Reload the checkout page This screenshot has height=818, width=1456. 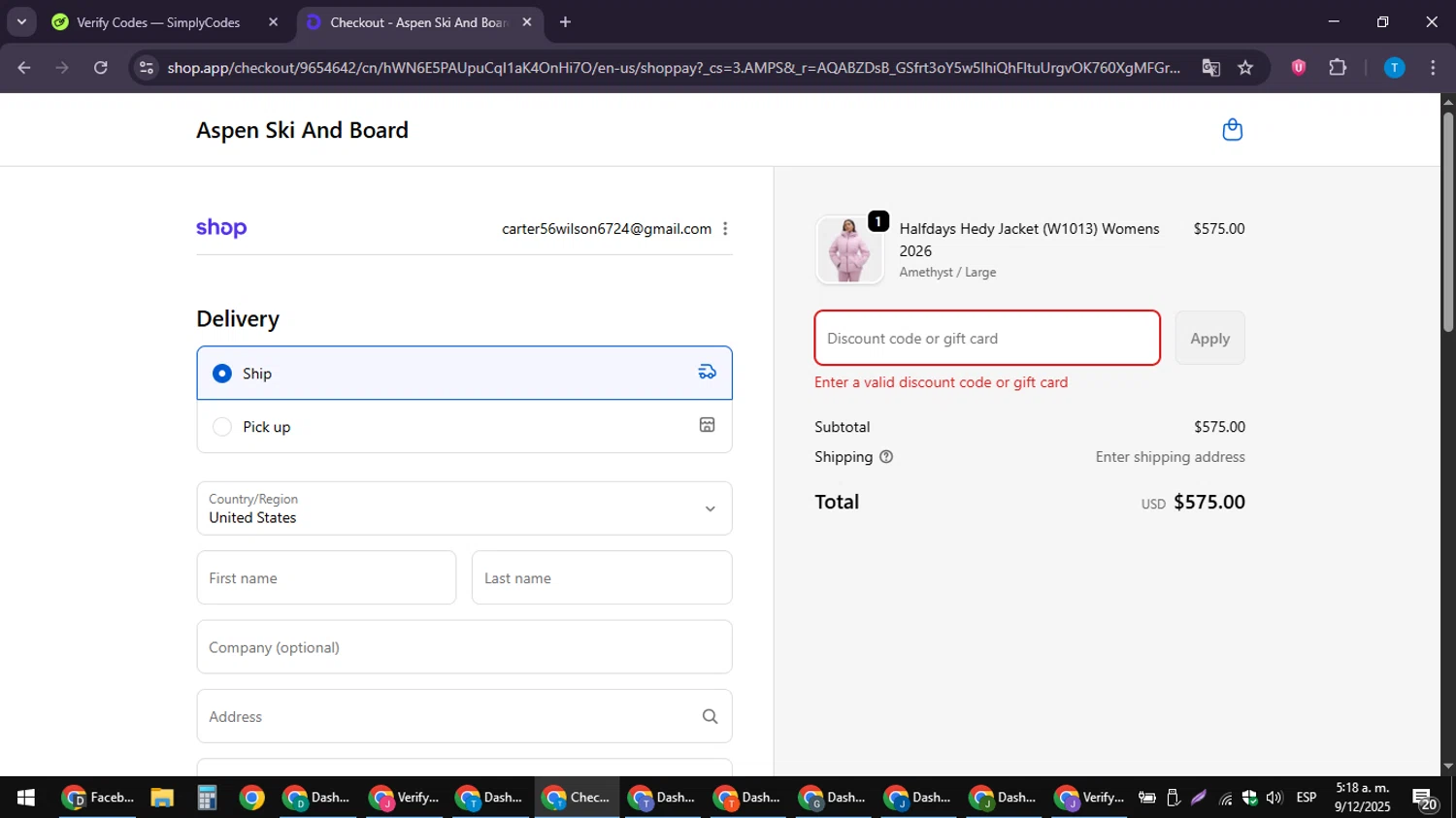pyautogui.click(x=101, y=67)
